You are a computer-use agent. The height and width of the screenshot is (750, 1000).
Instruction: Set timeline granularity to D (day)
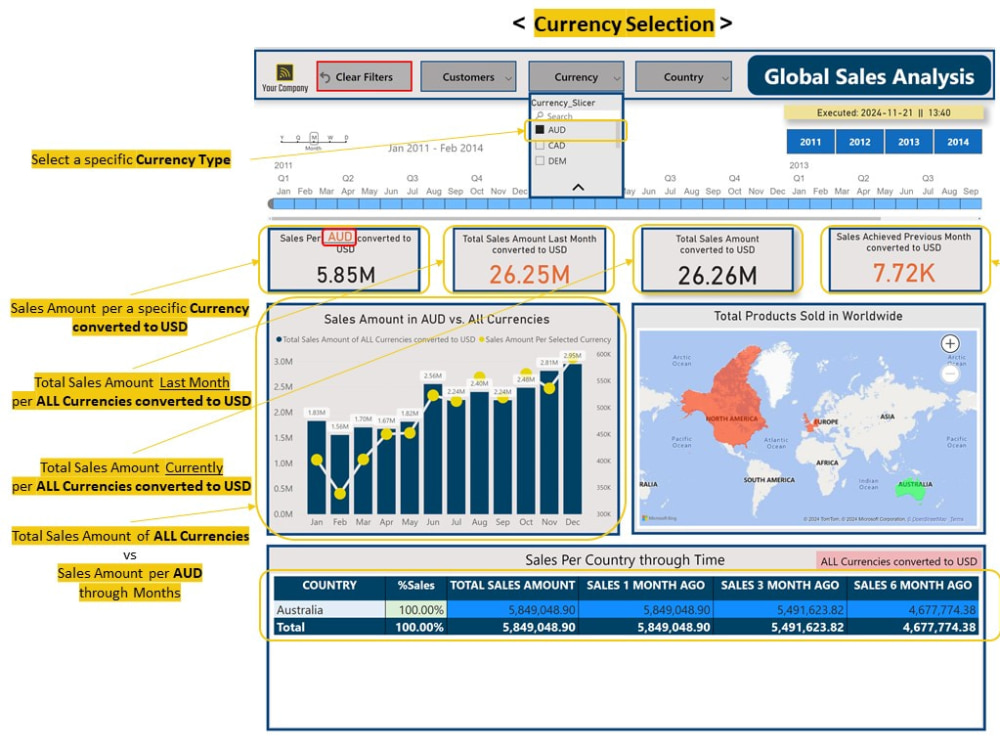click(346, 138)
